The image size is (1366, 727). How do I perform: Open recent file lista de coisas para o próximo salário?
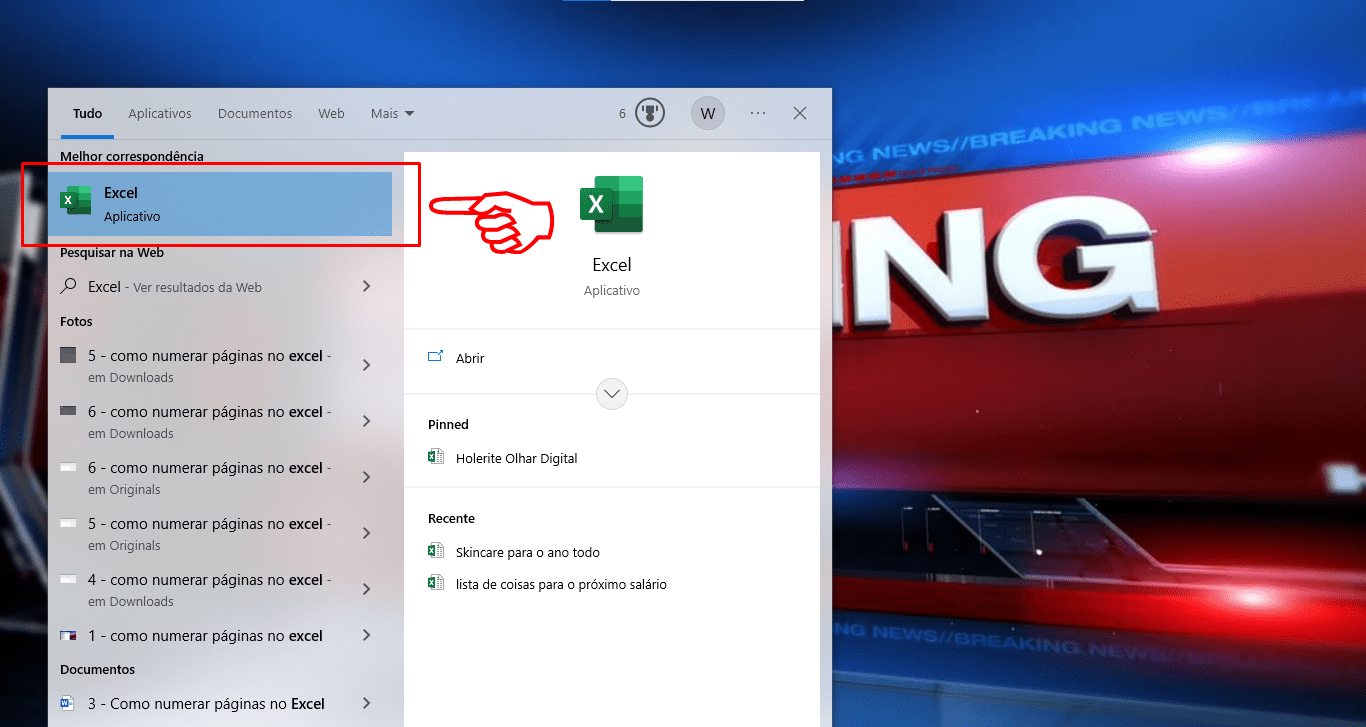click(561, 584)
